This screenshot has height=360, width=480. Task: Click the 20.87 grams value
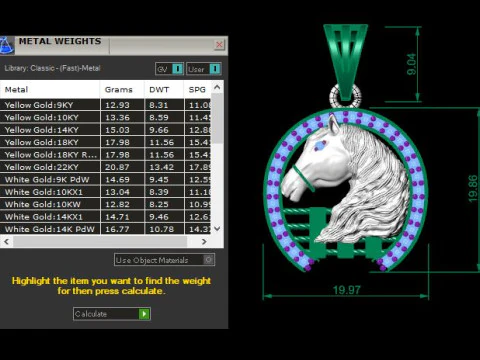(x=117, y=167)
